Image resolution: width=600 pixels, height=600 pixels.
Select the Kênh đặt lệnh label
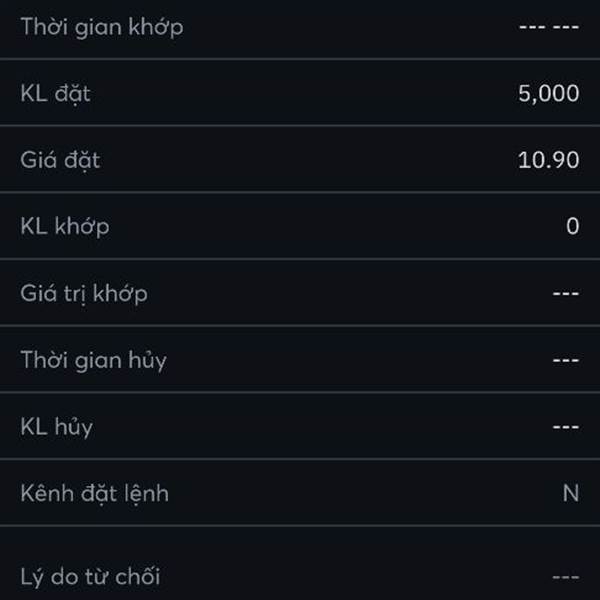click(95, 494)
